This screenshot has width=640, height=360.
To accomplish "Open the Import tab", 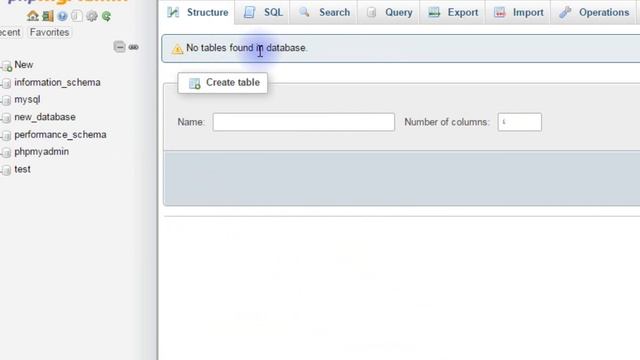I will (518, 12).
